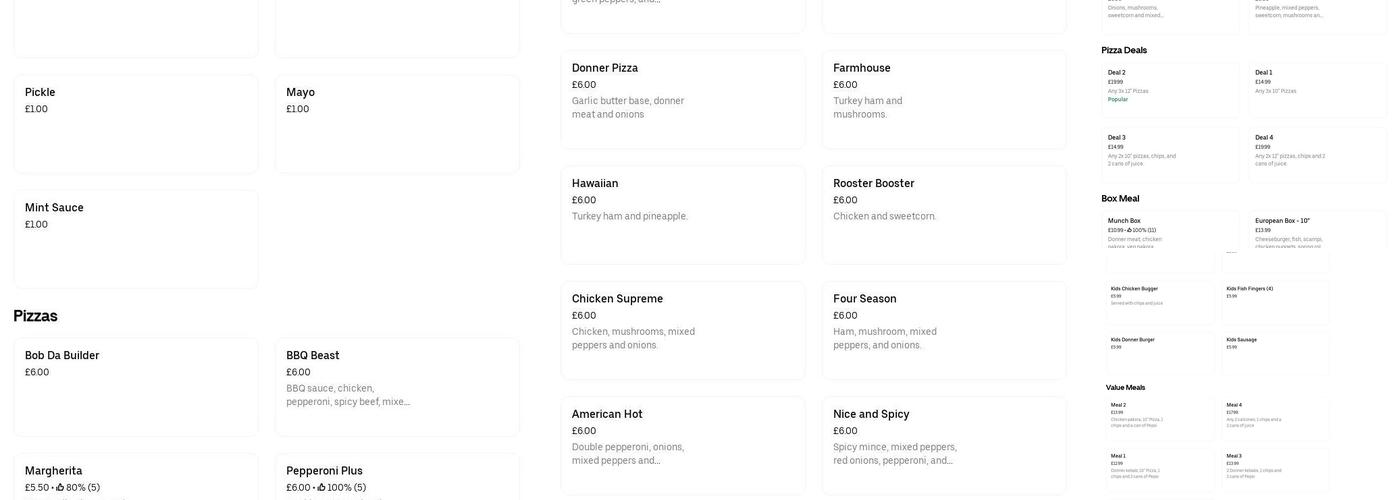
Task: Add the Pickle extra
Action: [x=135, y=123]
